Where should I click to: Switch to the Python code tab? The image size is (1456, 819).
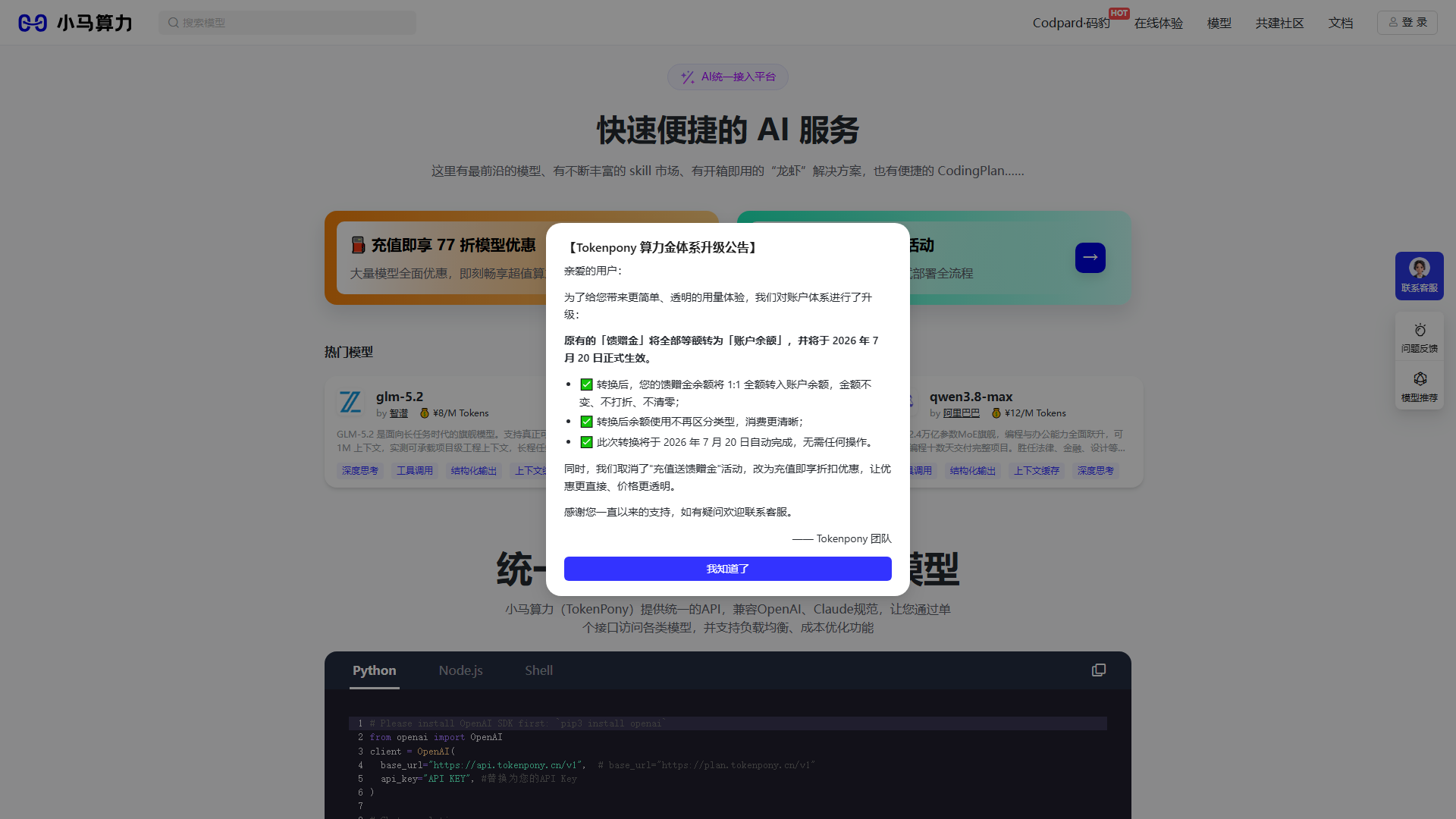pos(374,670)
